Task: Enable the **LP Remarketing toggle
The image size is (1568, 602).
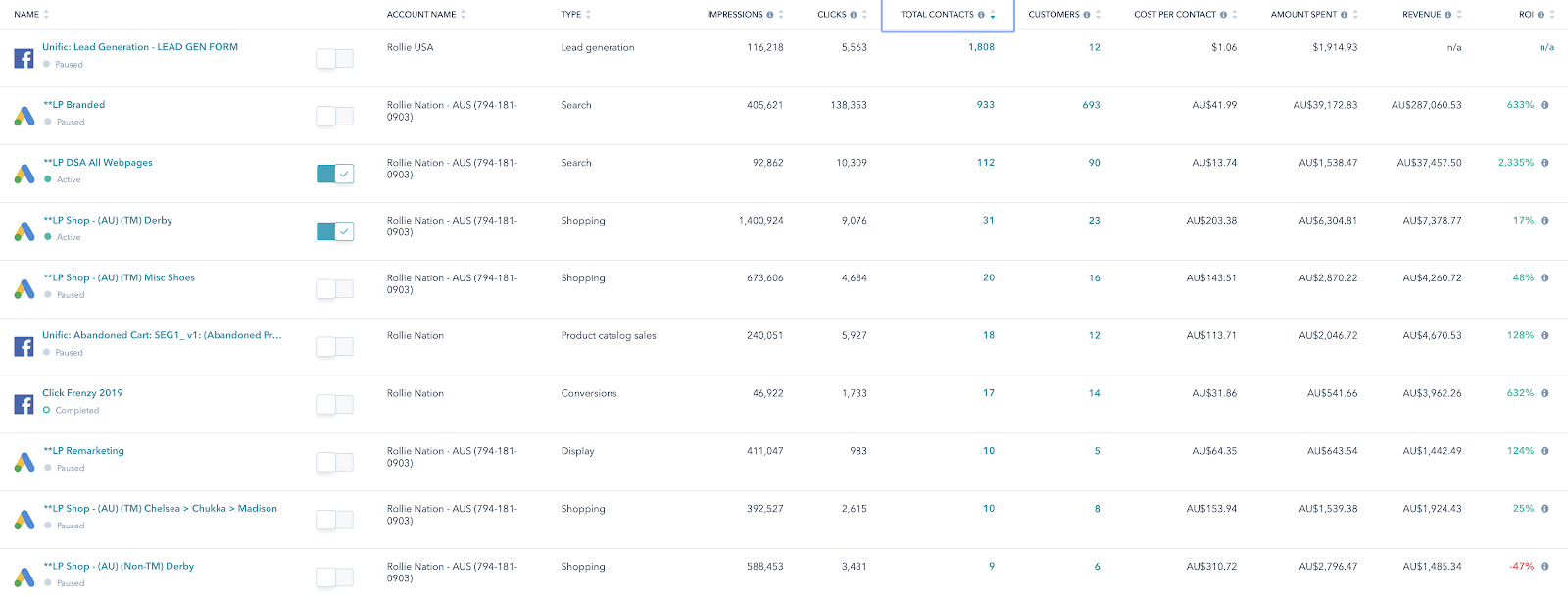Action: (x=334, y=463)
